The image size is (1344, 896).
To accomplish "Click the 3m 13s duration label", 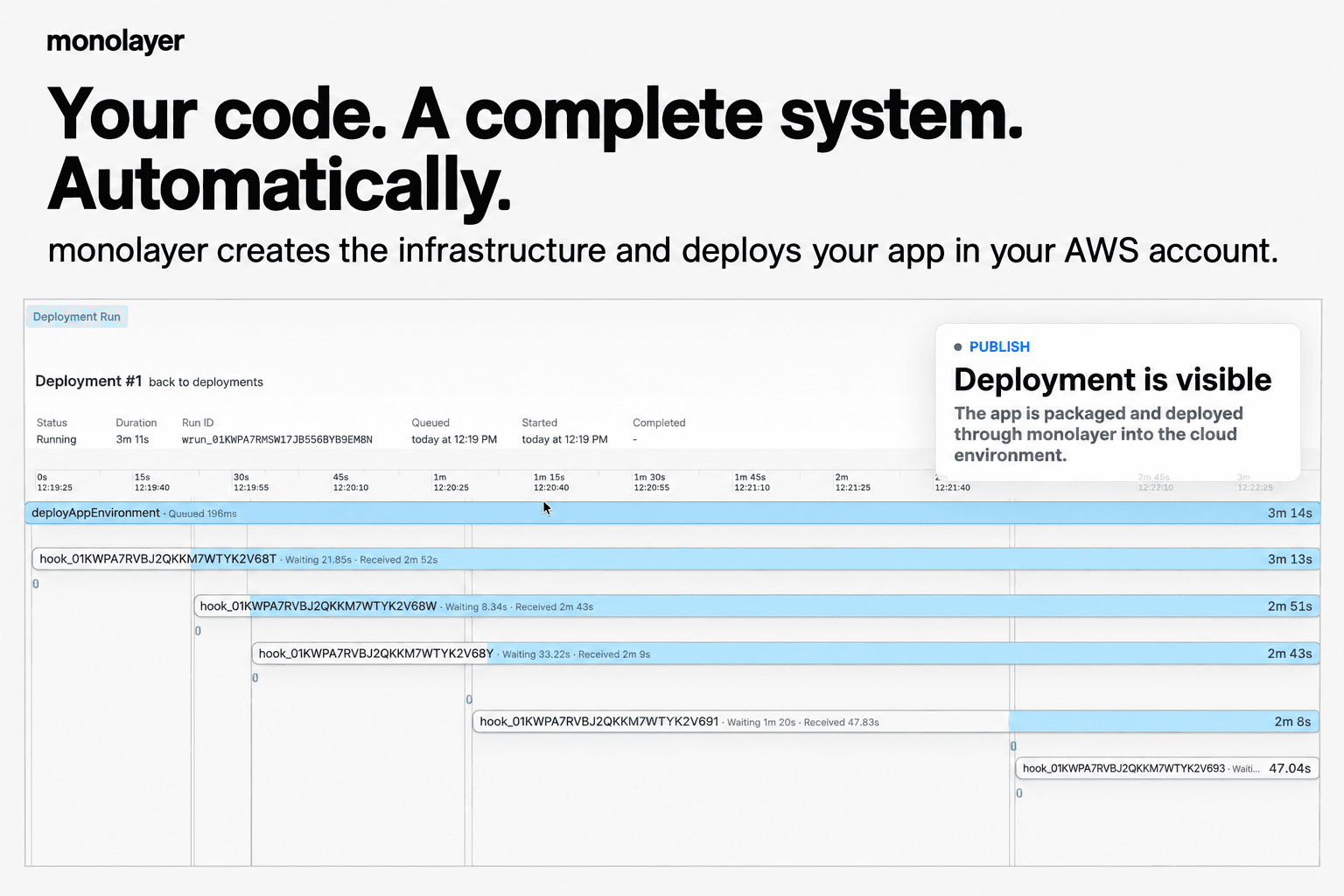I will [x=1290, y=559].
